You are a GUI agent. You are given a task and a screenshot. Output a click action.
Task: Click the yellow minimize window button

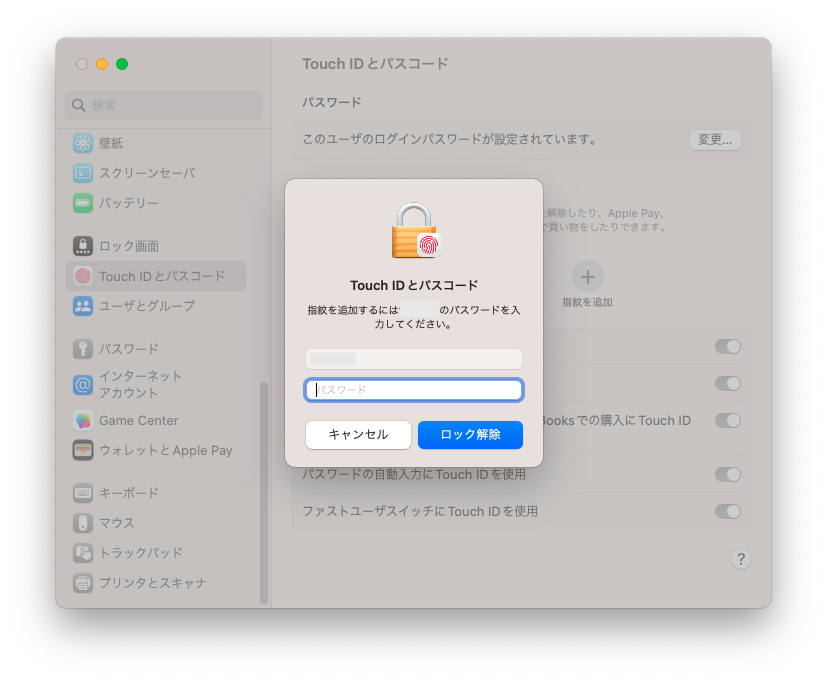(x=102, y=64)
